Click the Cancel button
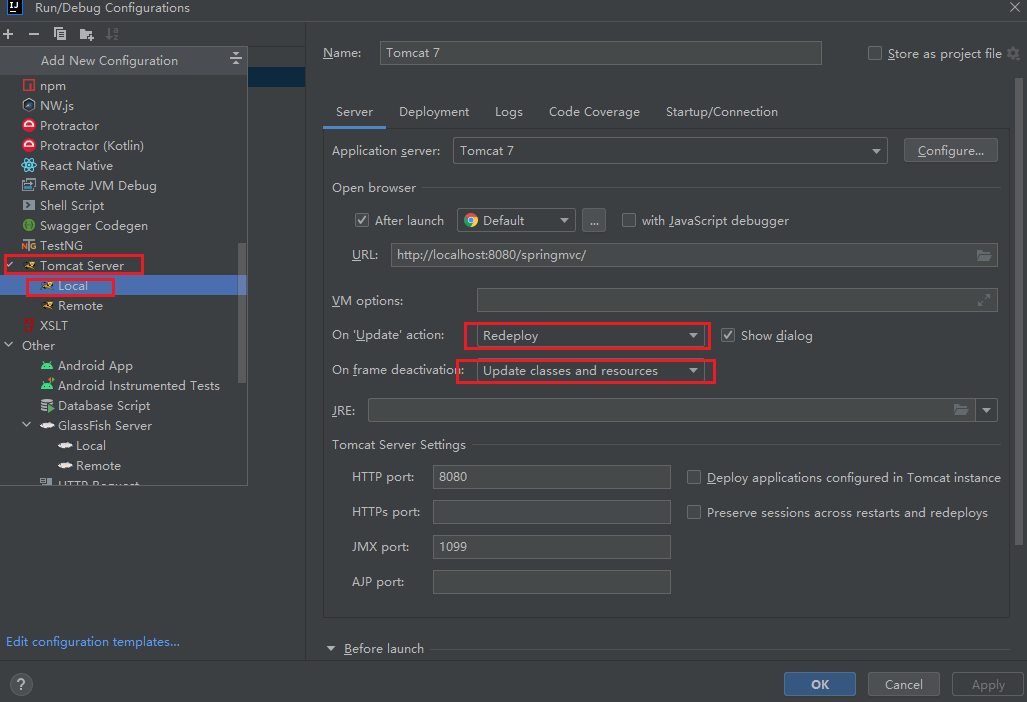Screen dimensions: 1027x702 point(903,684)
